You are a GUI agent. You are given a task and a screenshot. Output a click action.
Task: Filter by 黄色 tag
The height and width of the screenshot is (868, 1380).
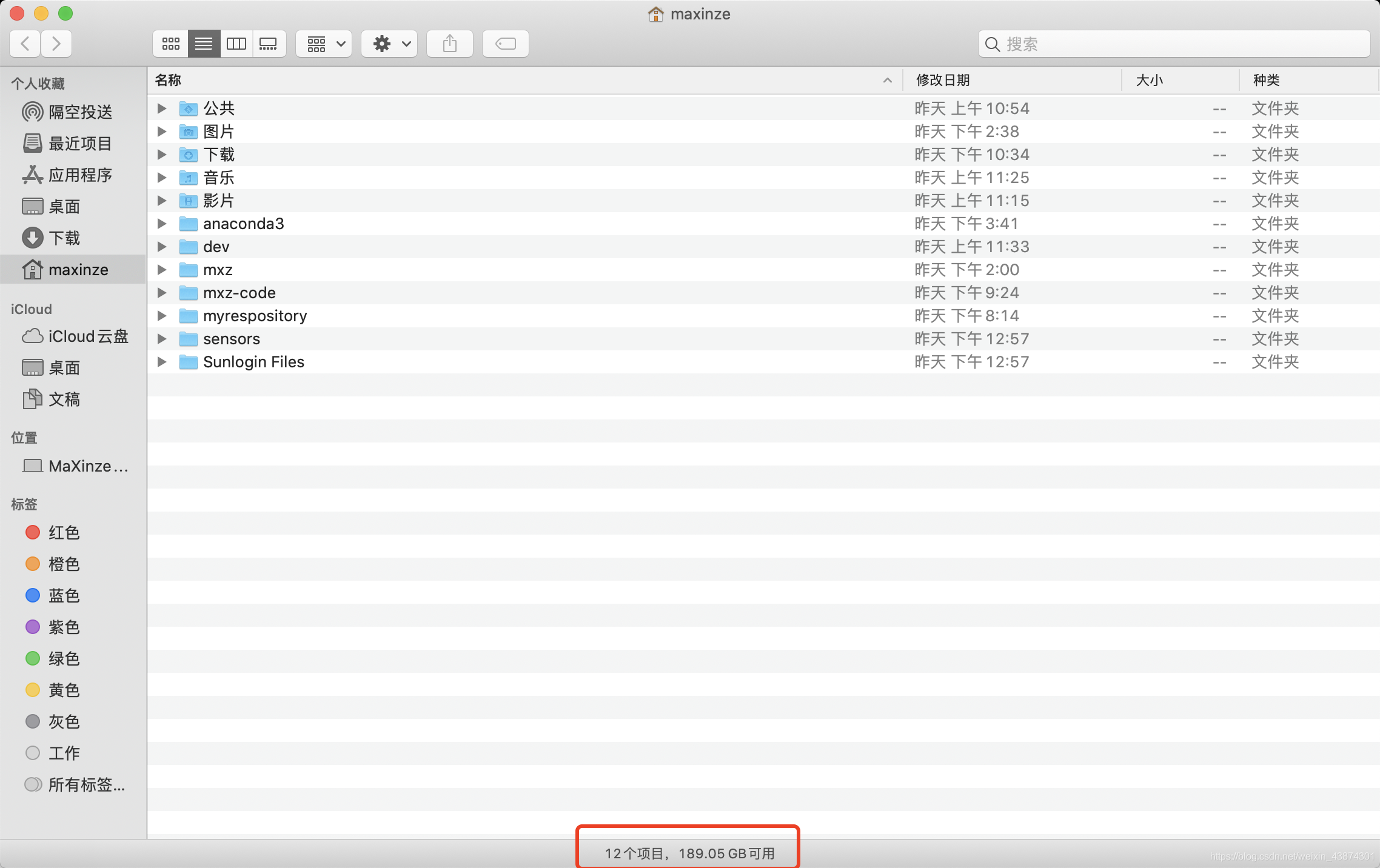pos(73,690)
